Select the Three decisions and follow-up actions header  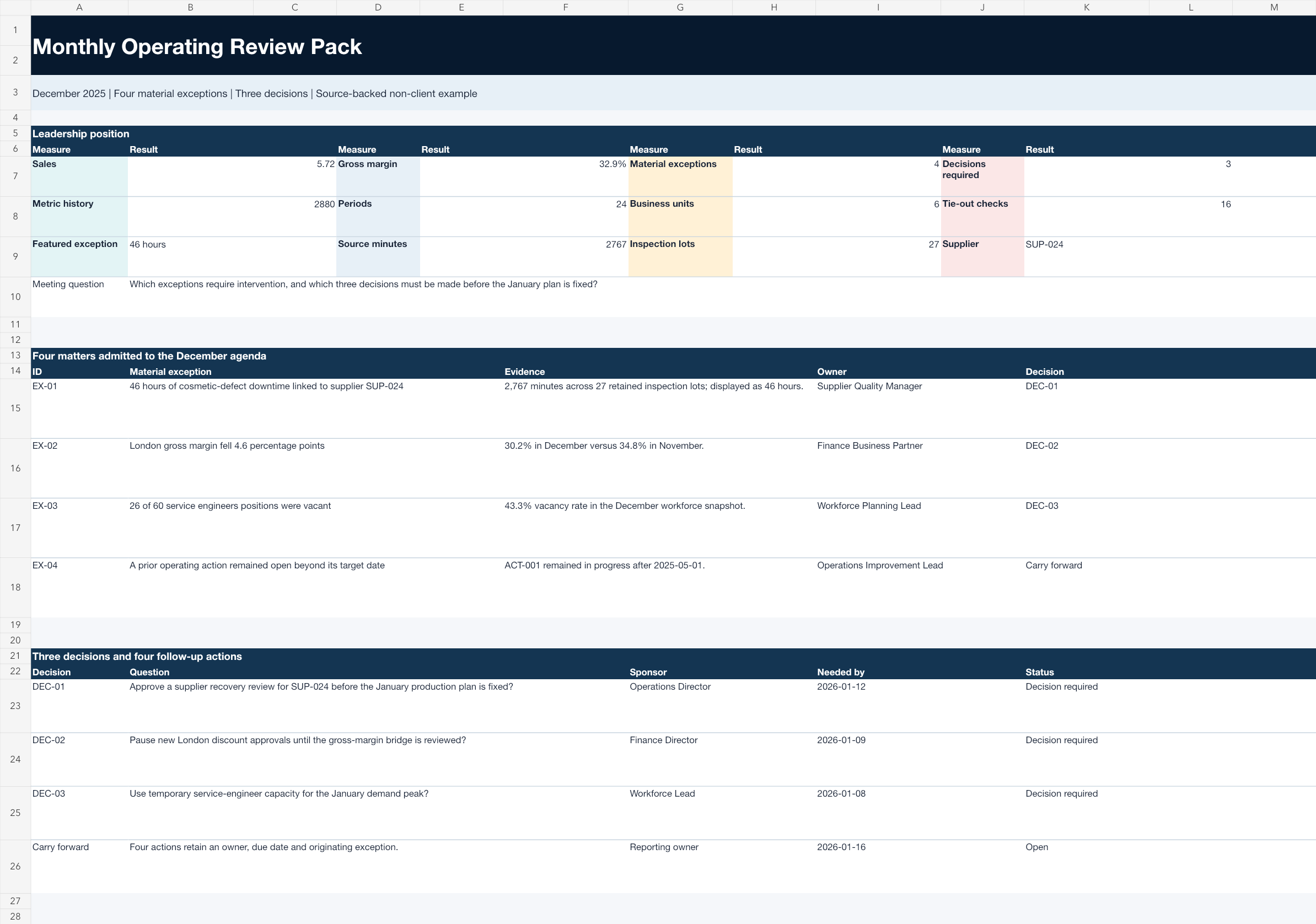tap(673, 656)
